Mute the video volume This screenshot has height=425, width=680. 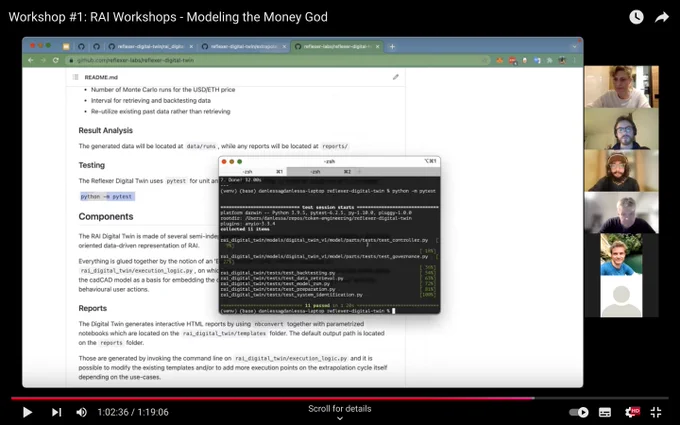pos(82,412)
